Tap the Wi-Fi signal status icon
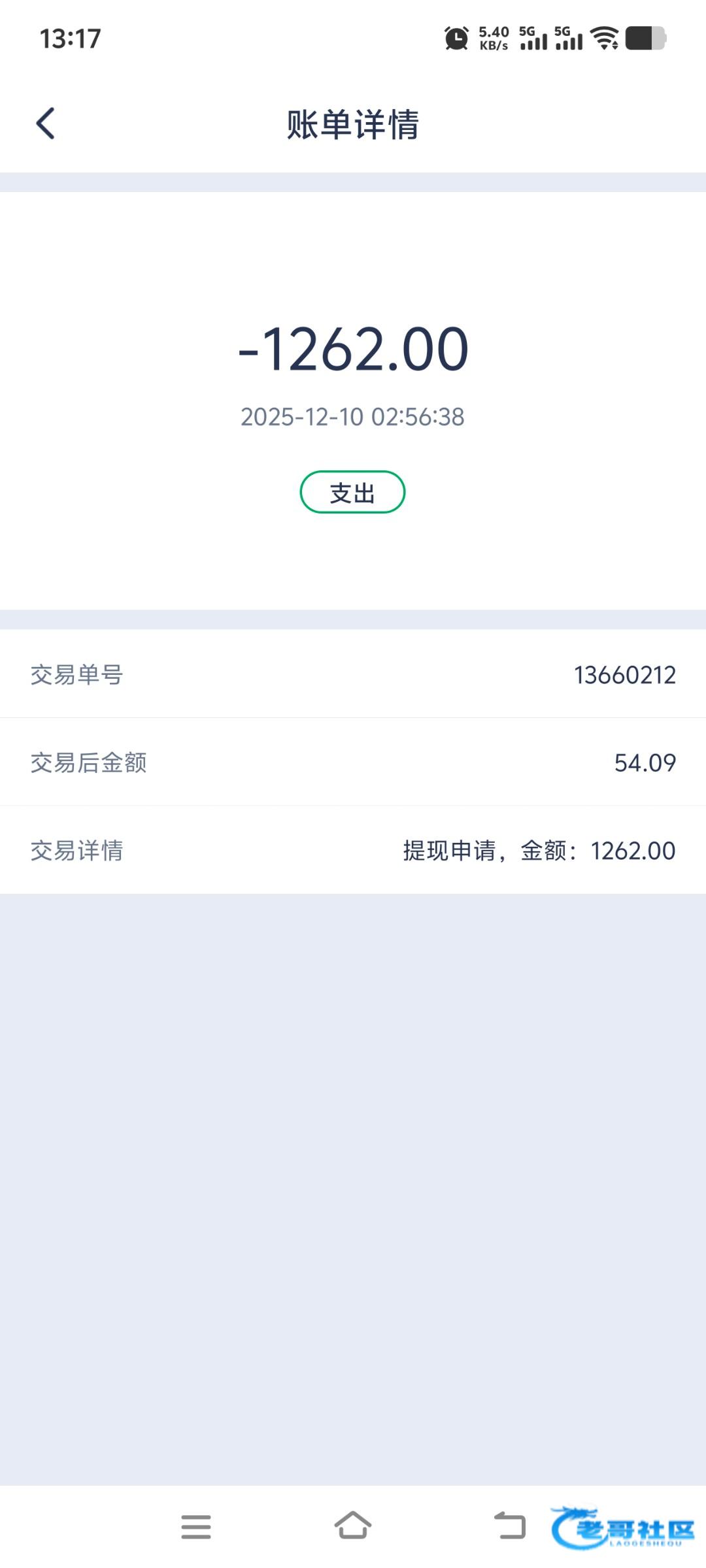Screen dimensions: 706x1568 pyautogui.click(x=605, y=38)
